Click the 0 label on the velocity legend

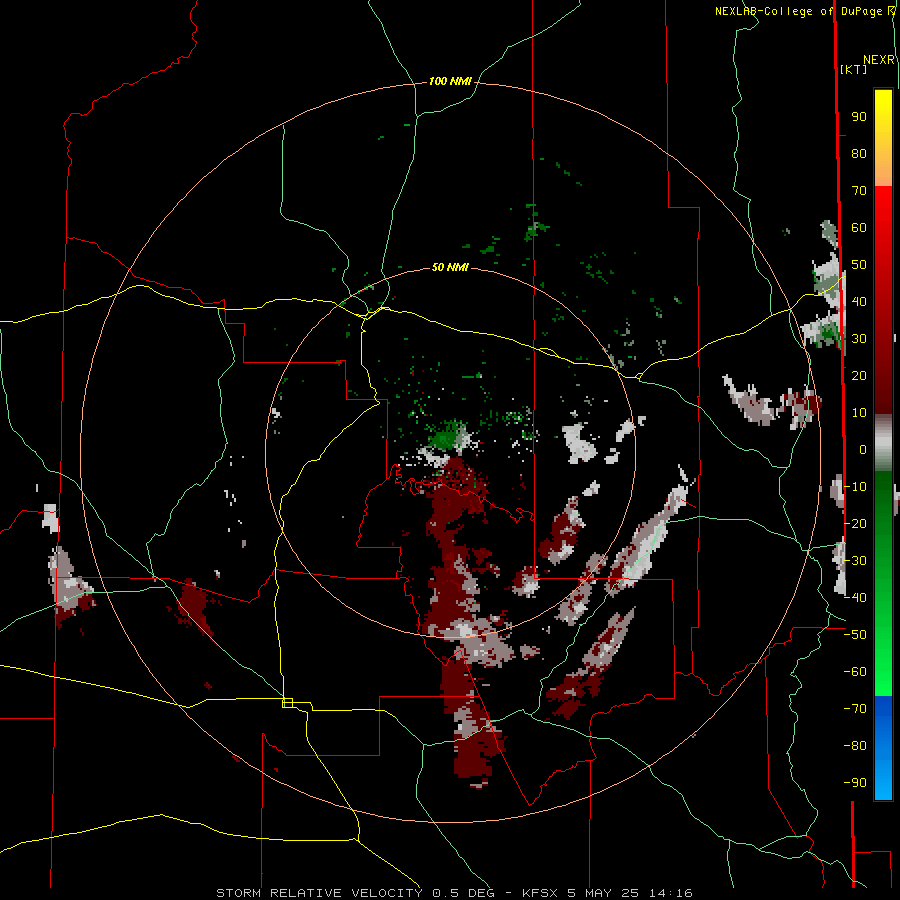pyautogui.click(x=863, y=450)
